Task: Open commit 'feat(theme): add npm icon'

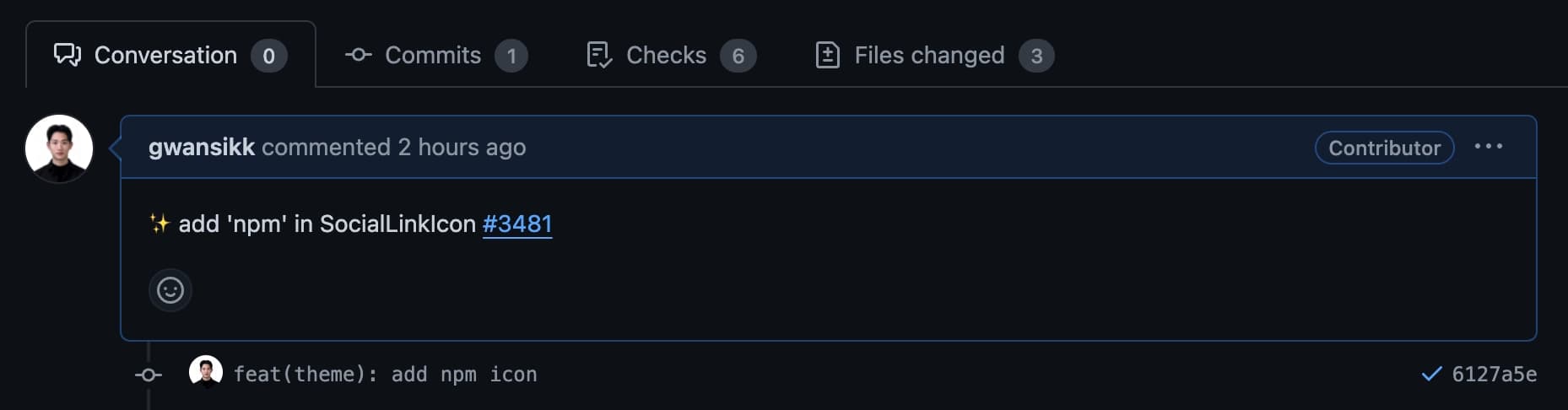Action: 385,374
